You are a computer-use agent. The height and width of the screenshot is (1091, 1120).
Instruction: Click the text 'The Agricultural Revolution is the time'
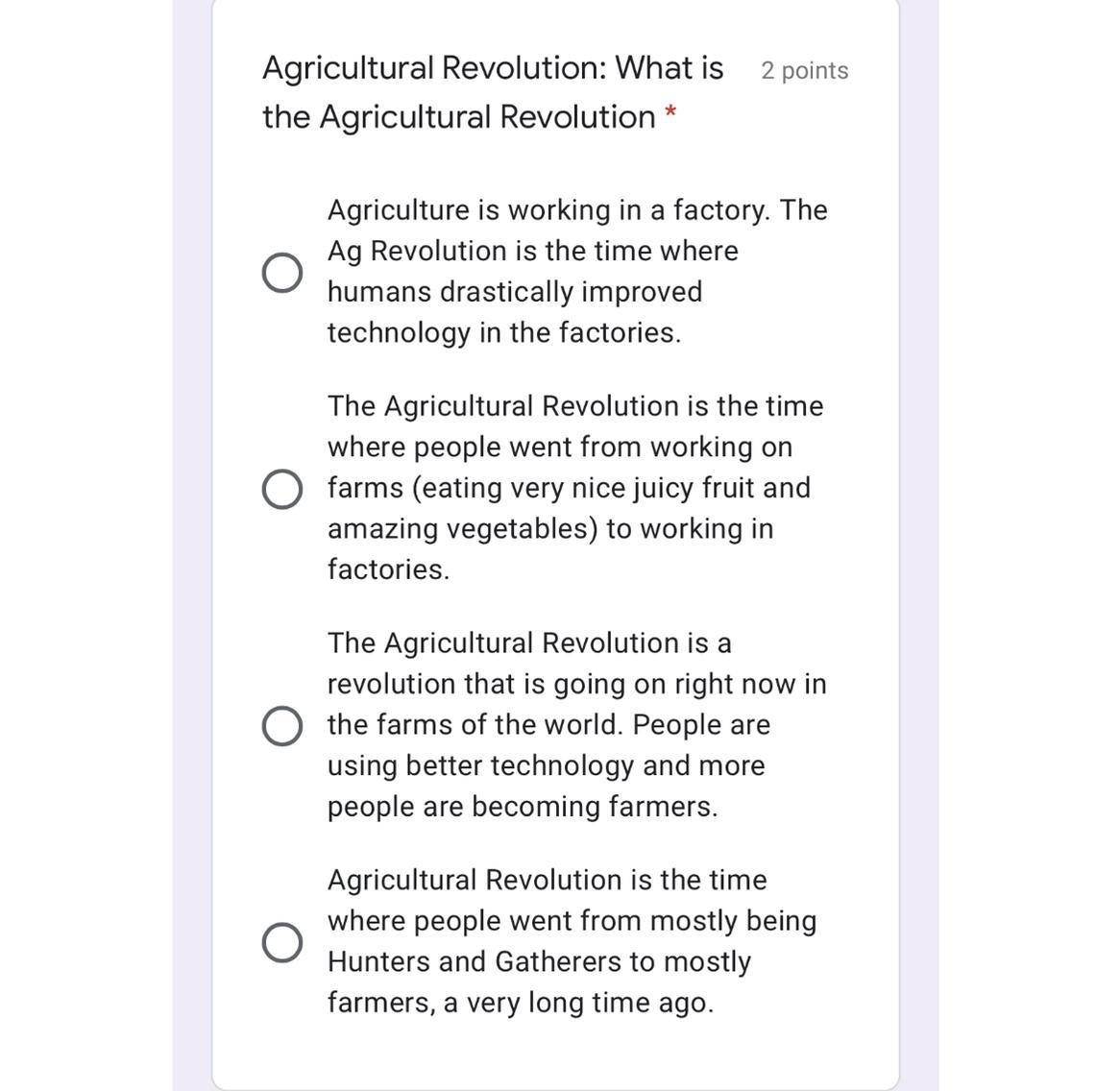tap(575, 406)
